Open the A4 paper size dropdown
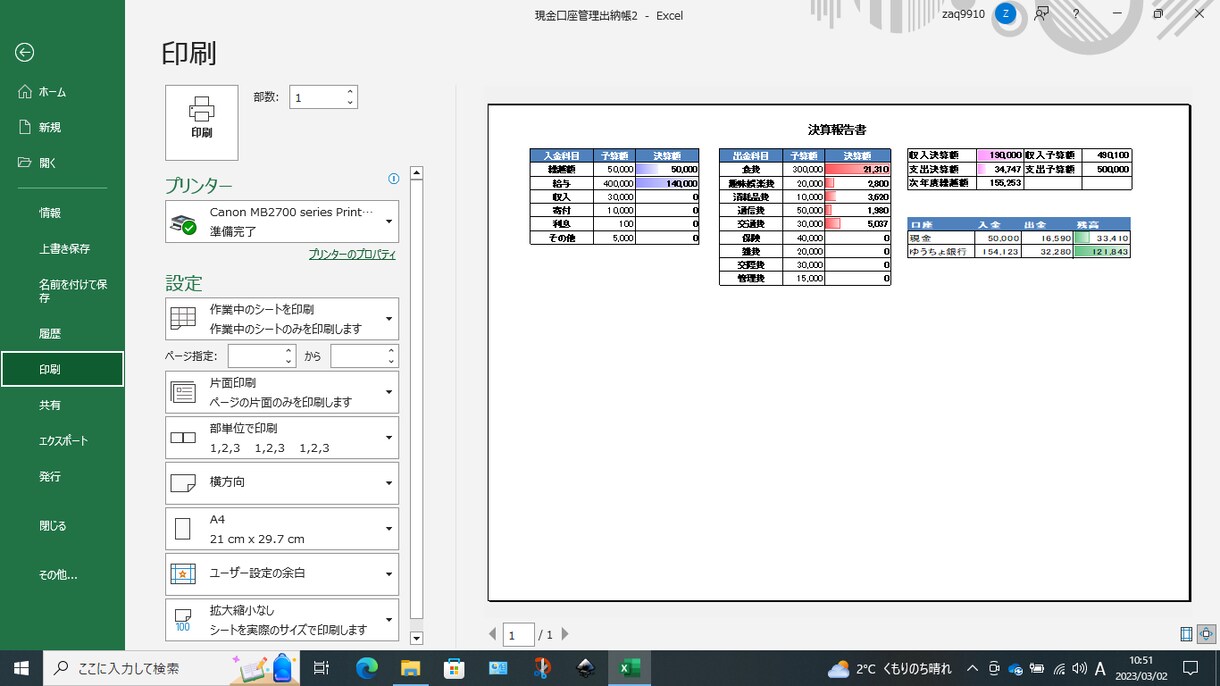Image resolution: width=1220 pixels, height=686 pixels. (x=282, y=529)
